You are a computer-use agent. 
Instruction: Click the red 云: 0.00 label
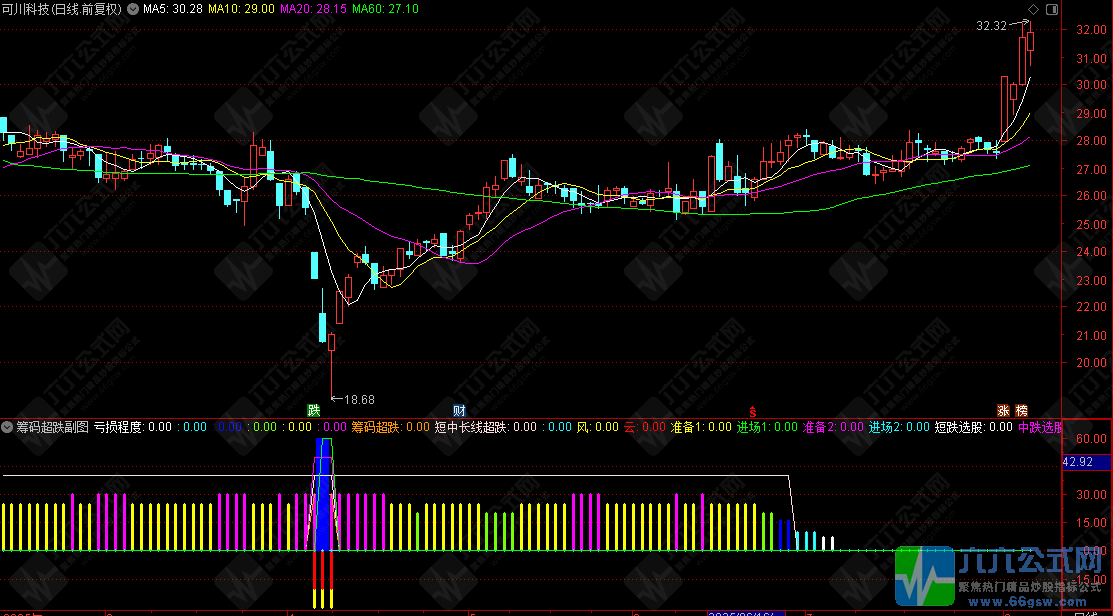[x=645, y=427]
